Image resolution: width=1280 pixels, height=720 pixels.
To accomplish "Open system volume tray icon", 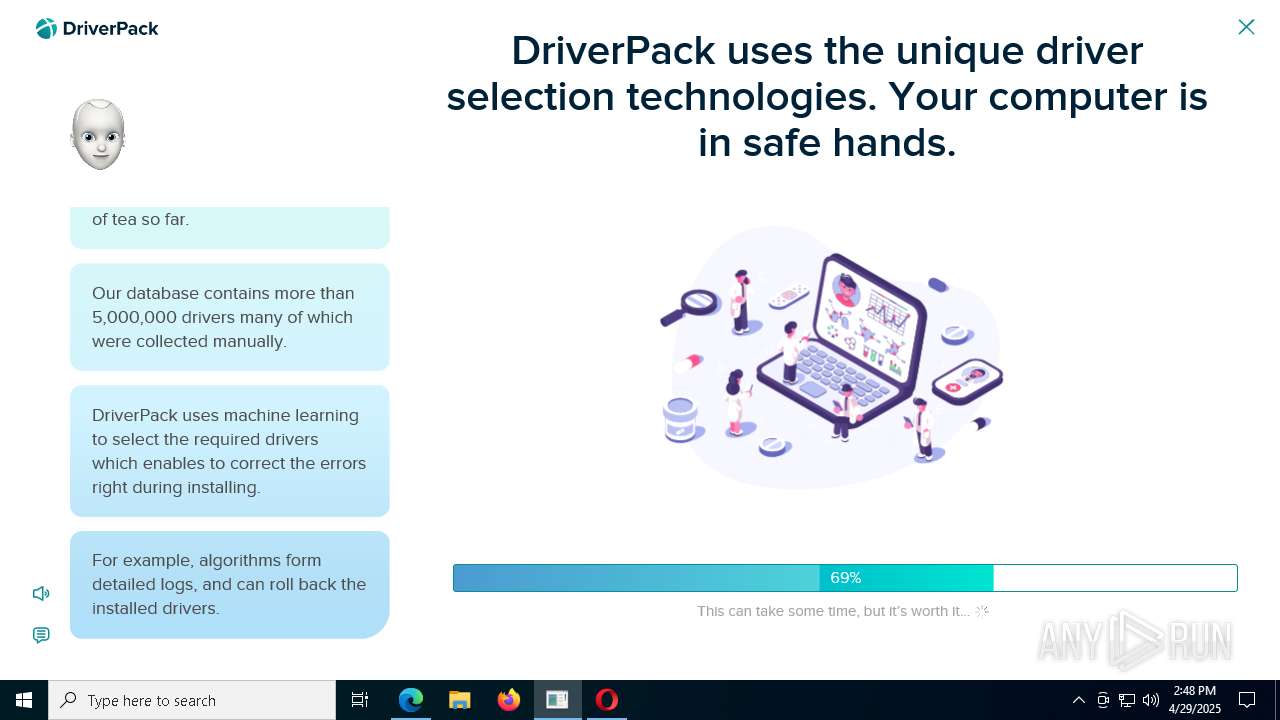I will tap(1151, 700).
